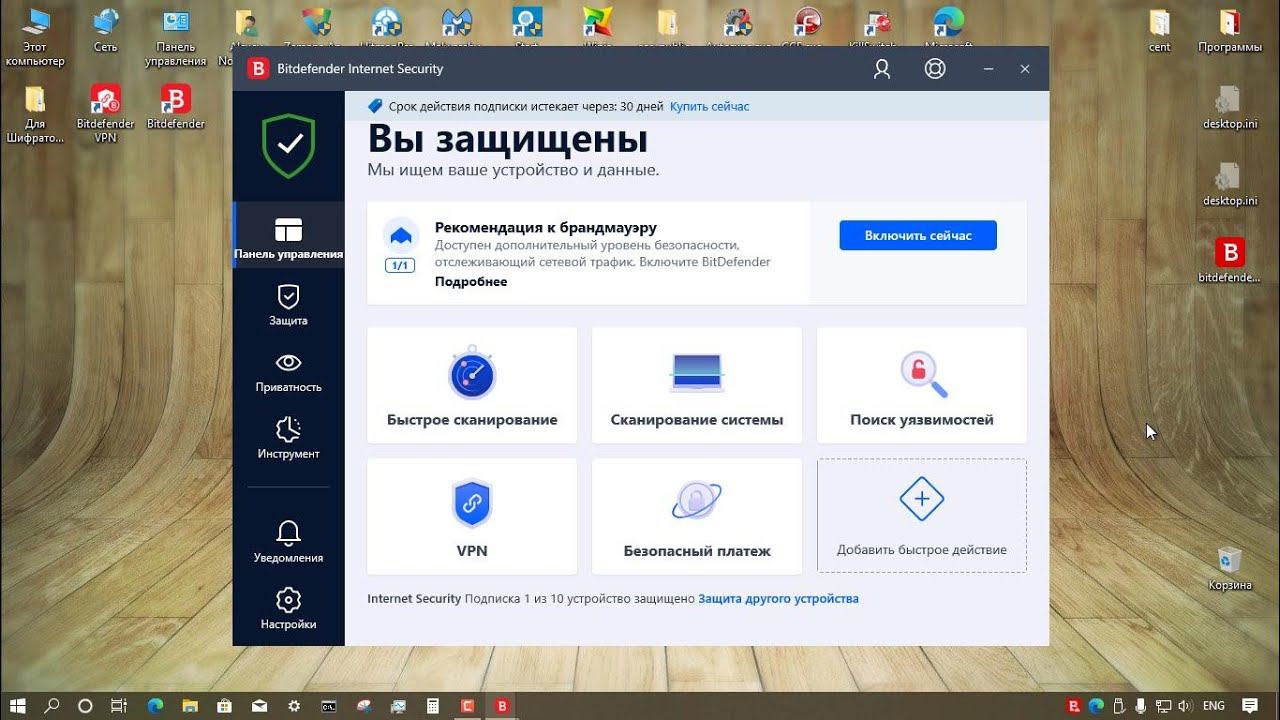
Task: Open bitdefender... installer icon on desktop right
Action: [x=1230, y=260]
